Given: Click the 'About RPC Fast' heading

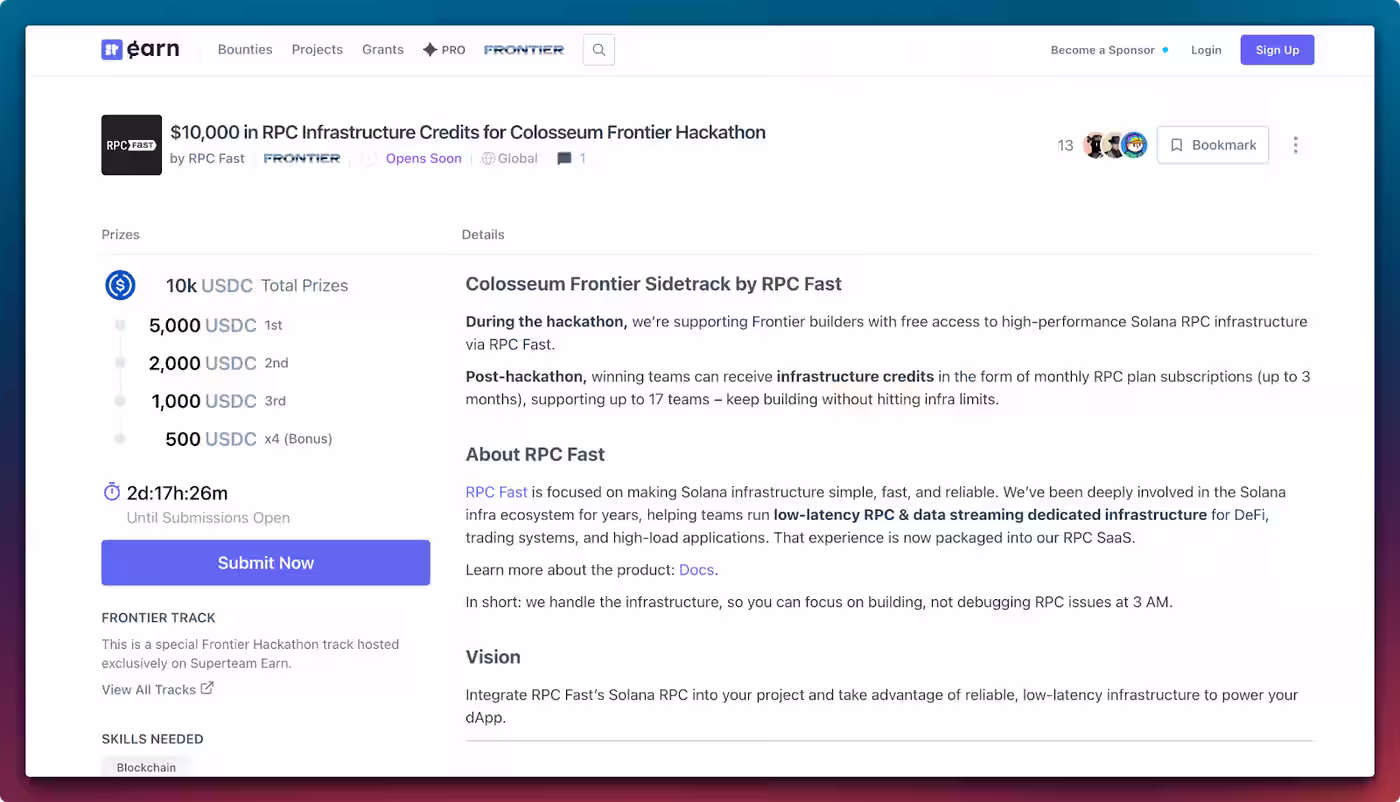Looking at the screenshot, I should (x=535, y=454).
